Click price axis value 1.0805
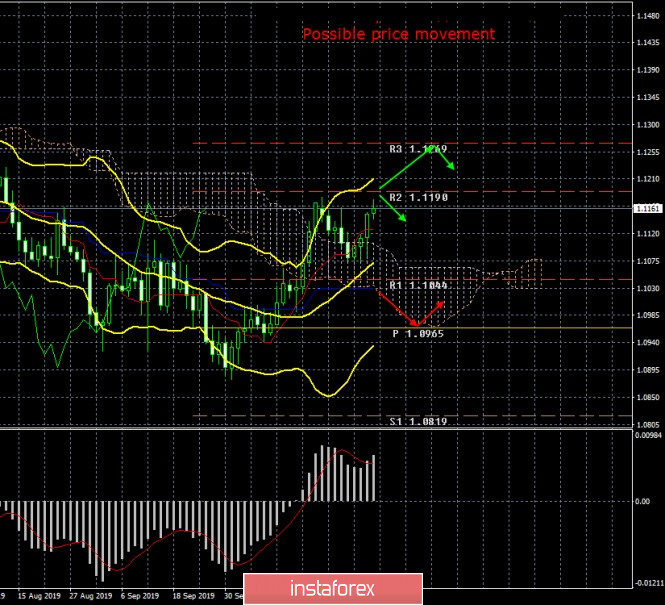Image resolution: width=665 pixels, height=605 pixels. pyautogui.click(x=648, y=424)
